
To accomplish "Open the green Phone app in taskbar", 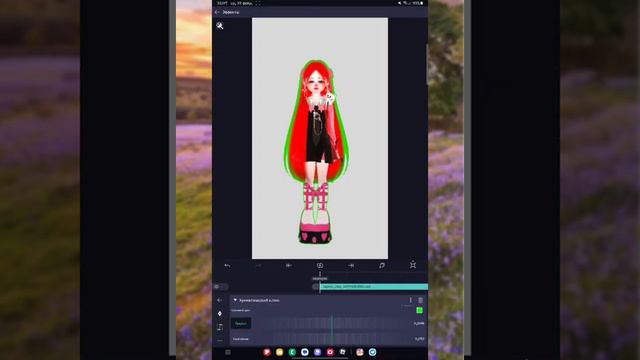I will pyautogui.click(x=292, y=352).
